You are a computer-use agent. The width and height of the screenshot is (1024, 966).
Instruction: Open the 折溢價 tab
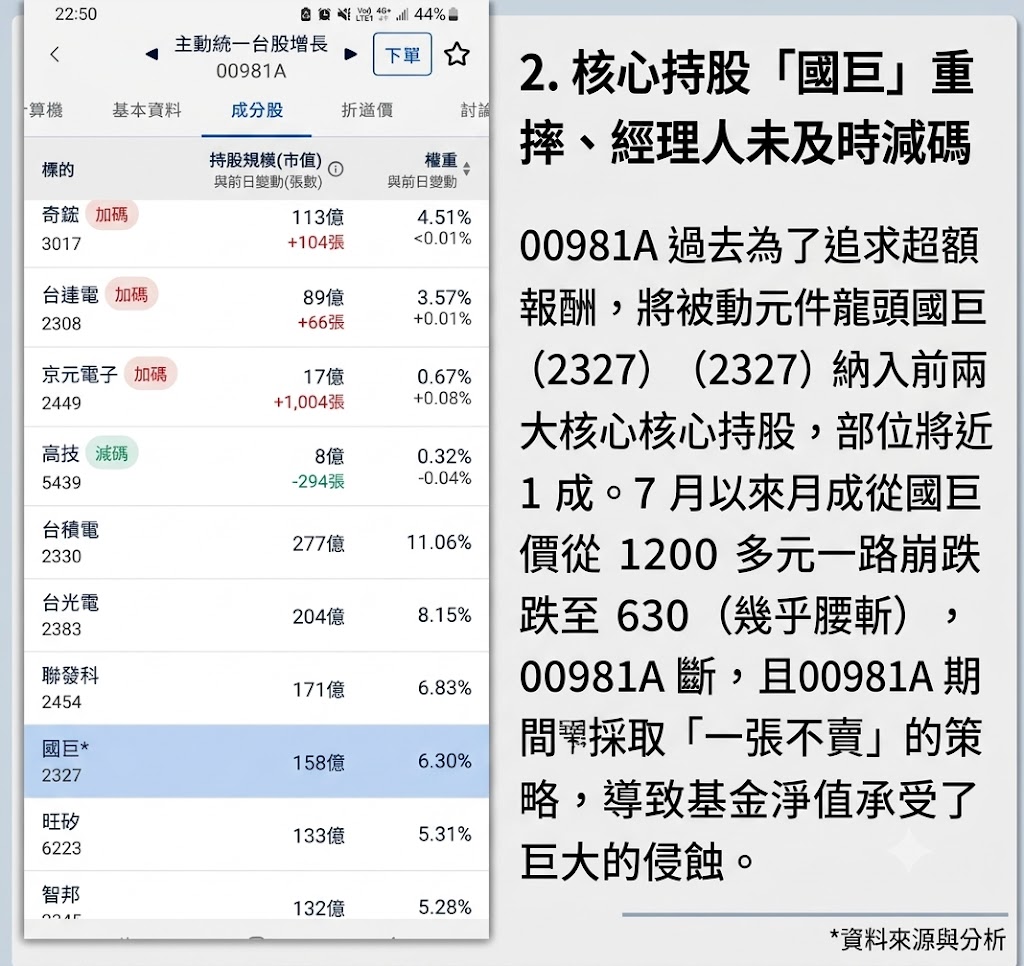tap(367, 110)
